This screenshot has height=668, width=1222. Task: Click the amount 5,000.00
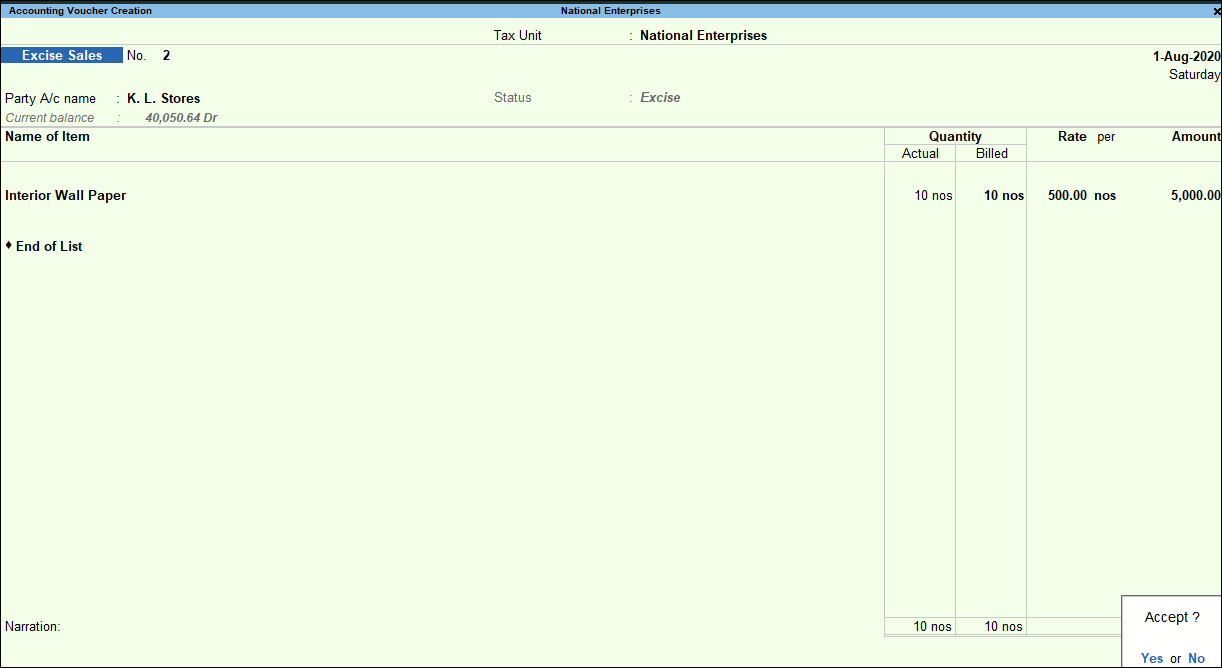pyautogui.click(x=1195, y=196)
